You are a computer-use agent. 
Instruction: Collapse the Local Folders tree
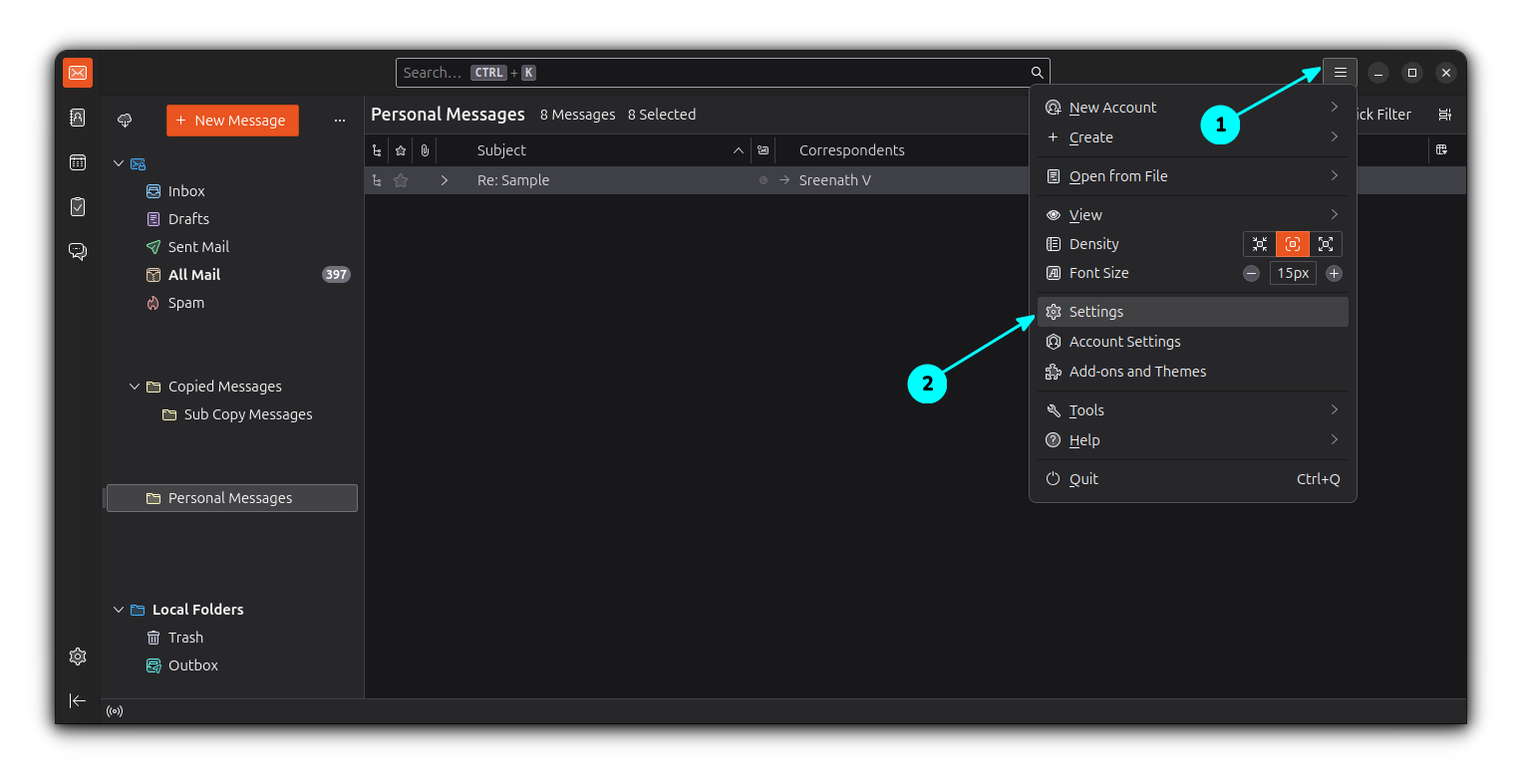click(x=119, y=610)
